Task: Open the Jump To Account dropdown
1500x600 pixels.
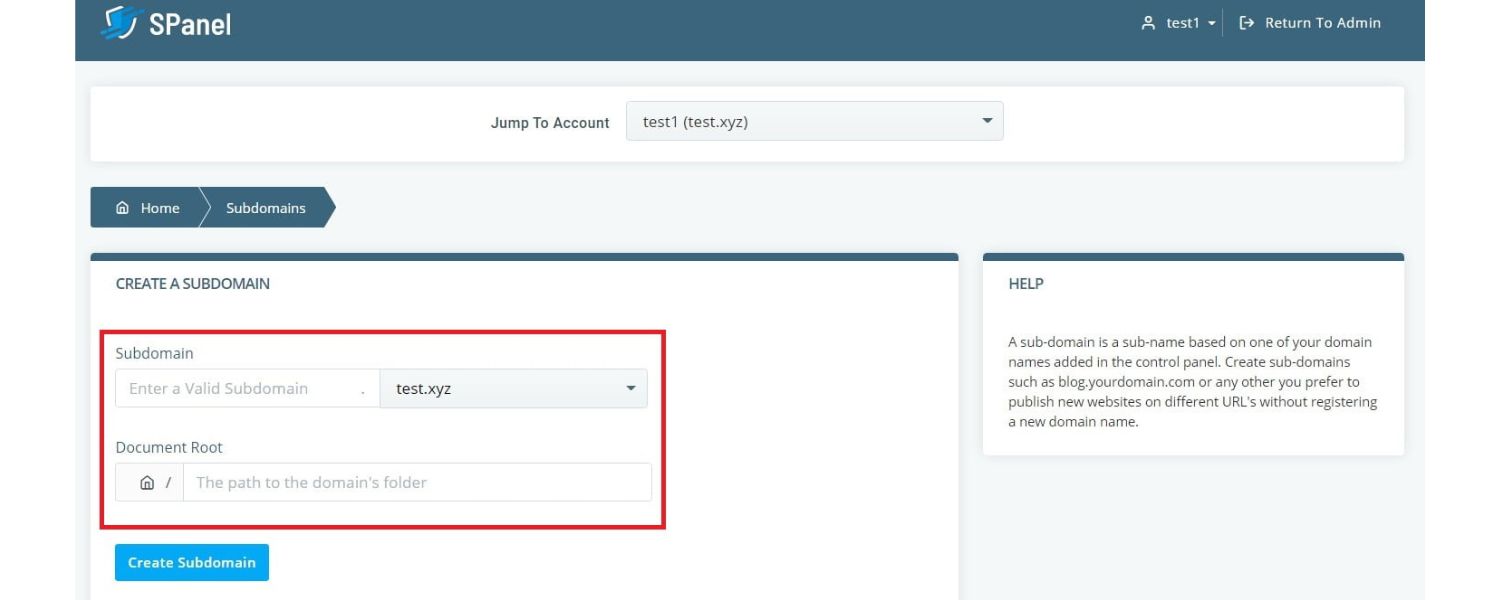Action: [x=813, y=121]
